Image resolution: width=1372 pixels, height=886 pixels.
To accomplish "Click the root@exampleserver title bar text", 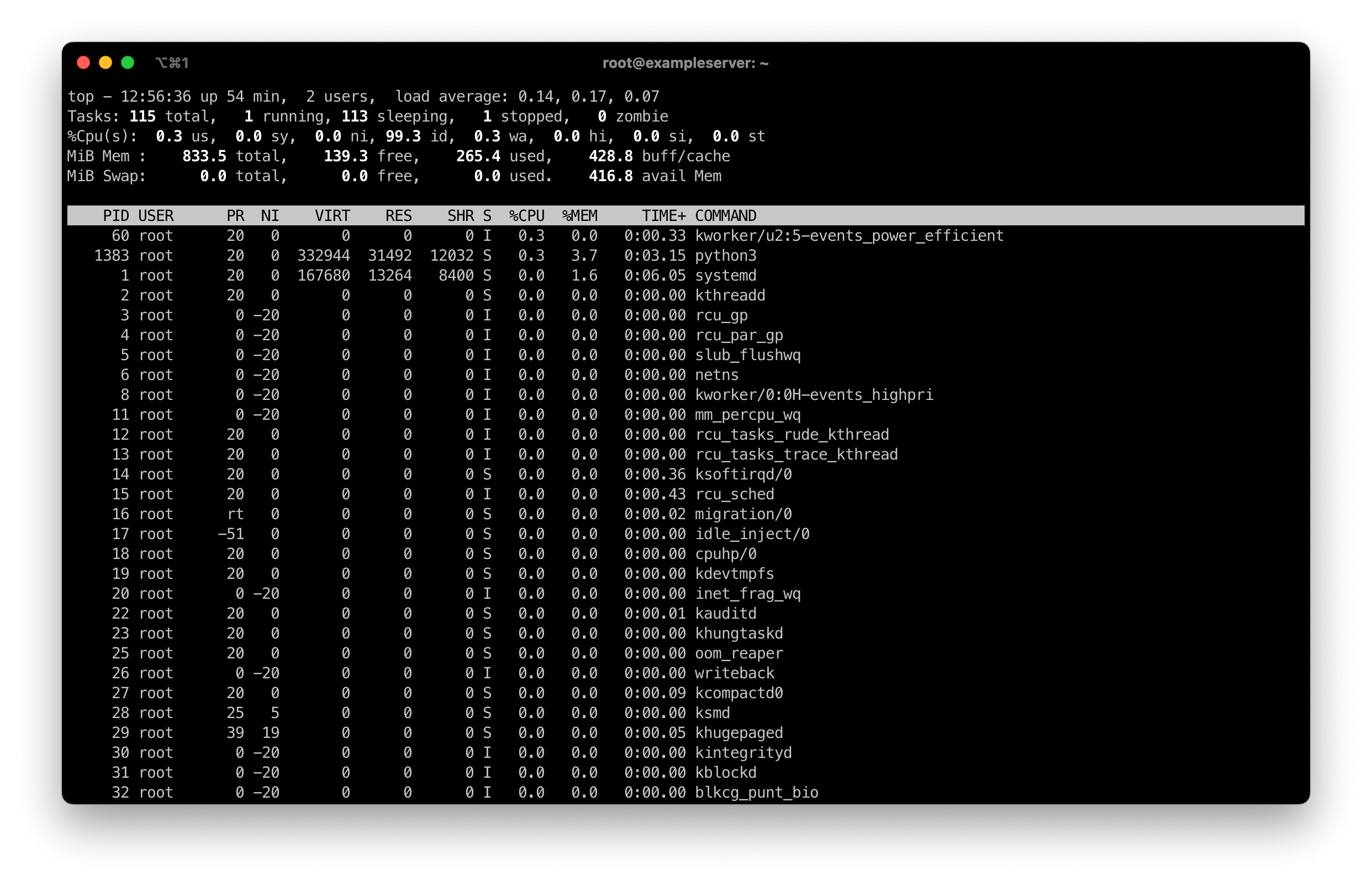I will [685, 63].
